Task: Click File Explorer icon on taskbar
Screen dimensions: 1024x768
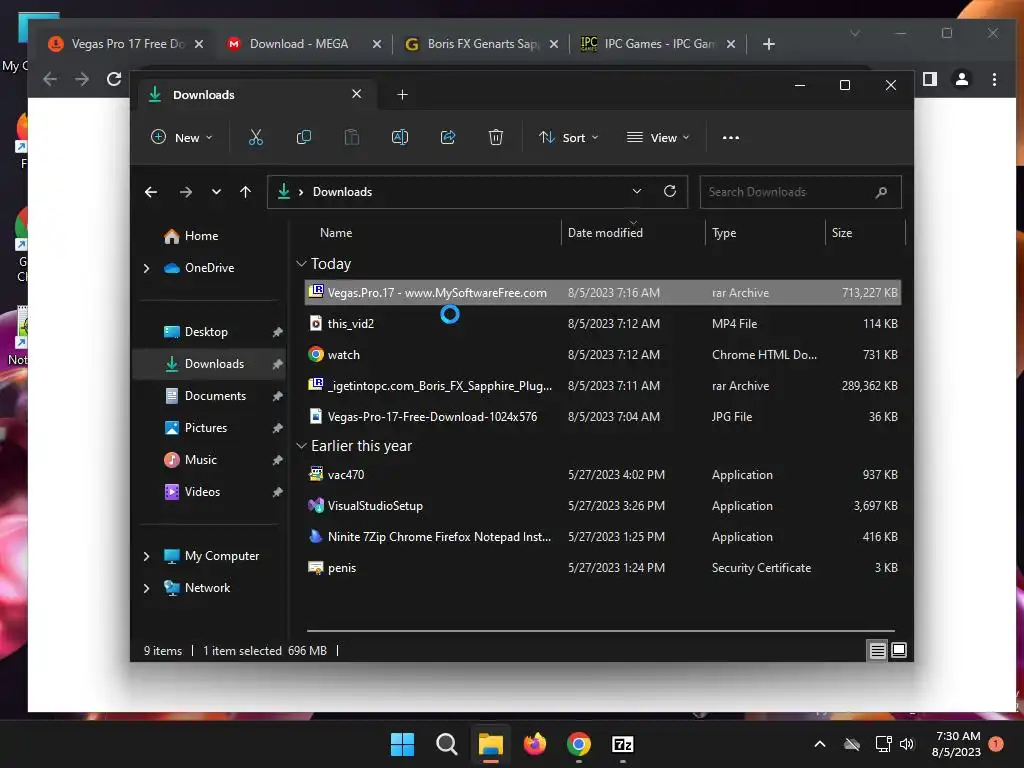Action: (x=490, y=744)
